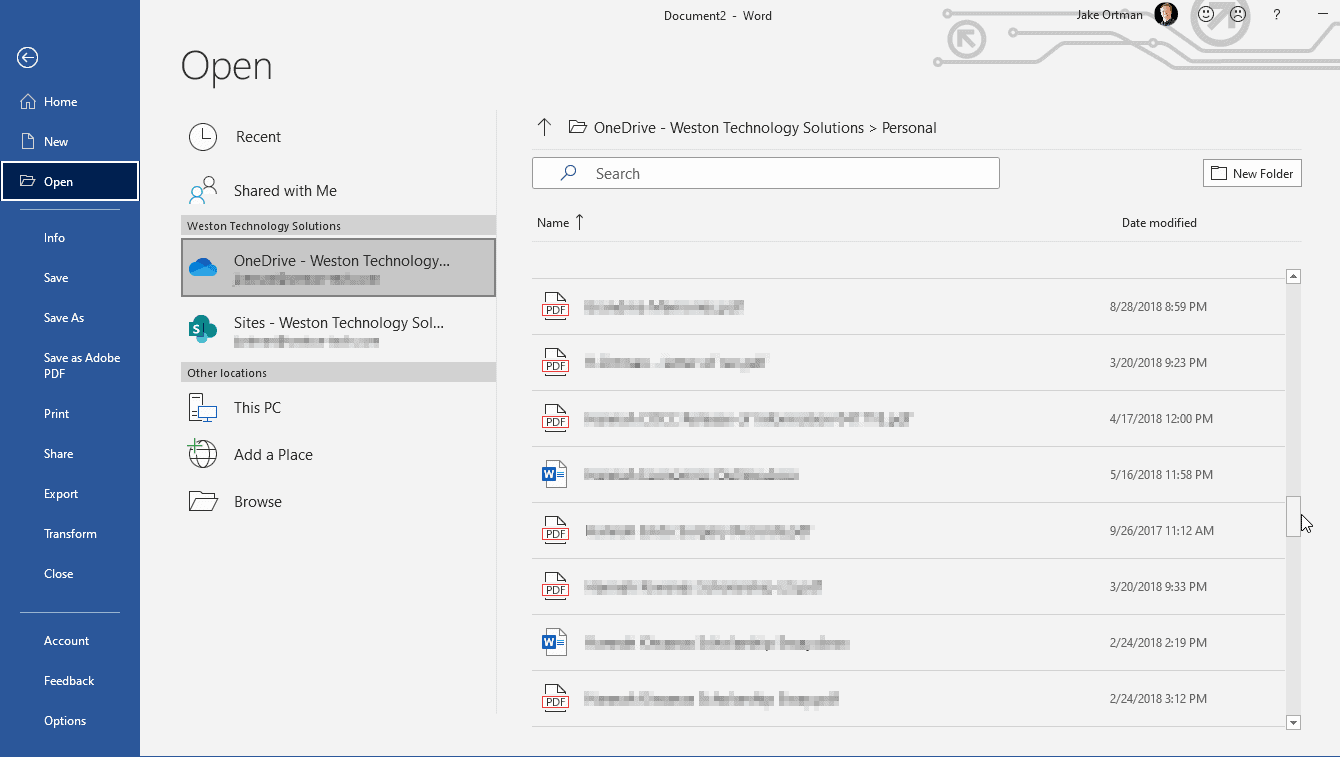
Task: Click Jake Ortman's profile picture
Action: click(1165, 14)
